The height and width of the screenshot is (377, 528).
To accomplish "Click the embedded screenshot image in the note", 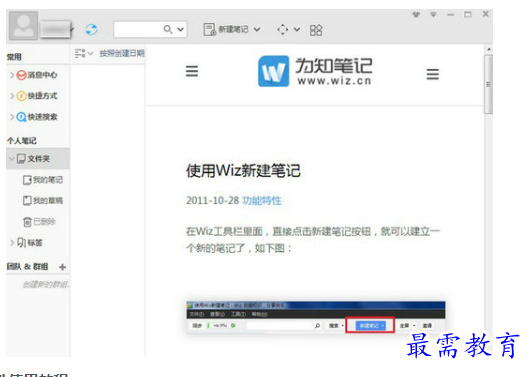I will 316,317.
